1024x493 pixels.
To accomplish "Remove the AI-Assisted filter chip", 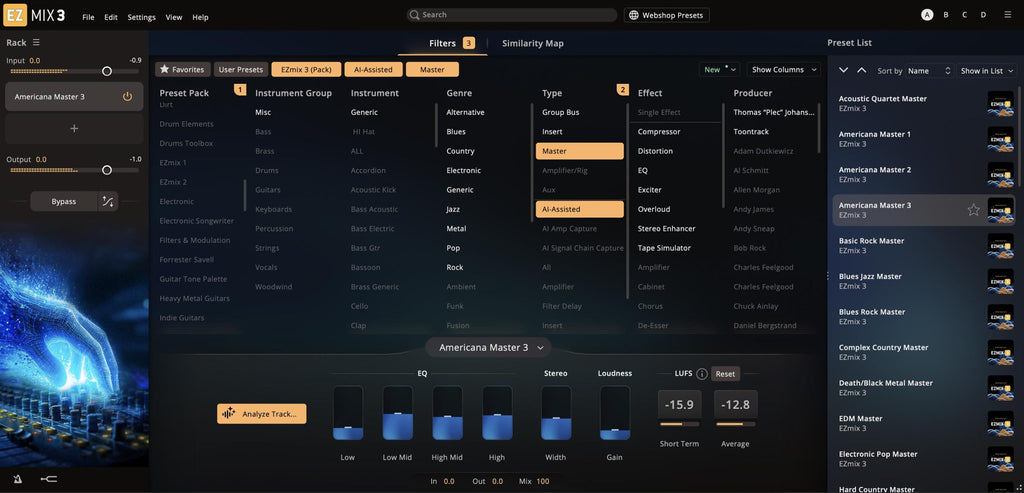I will (x=374, y=69).
